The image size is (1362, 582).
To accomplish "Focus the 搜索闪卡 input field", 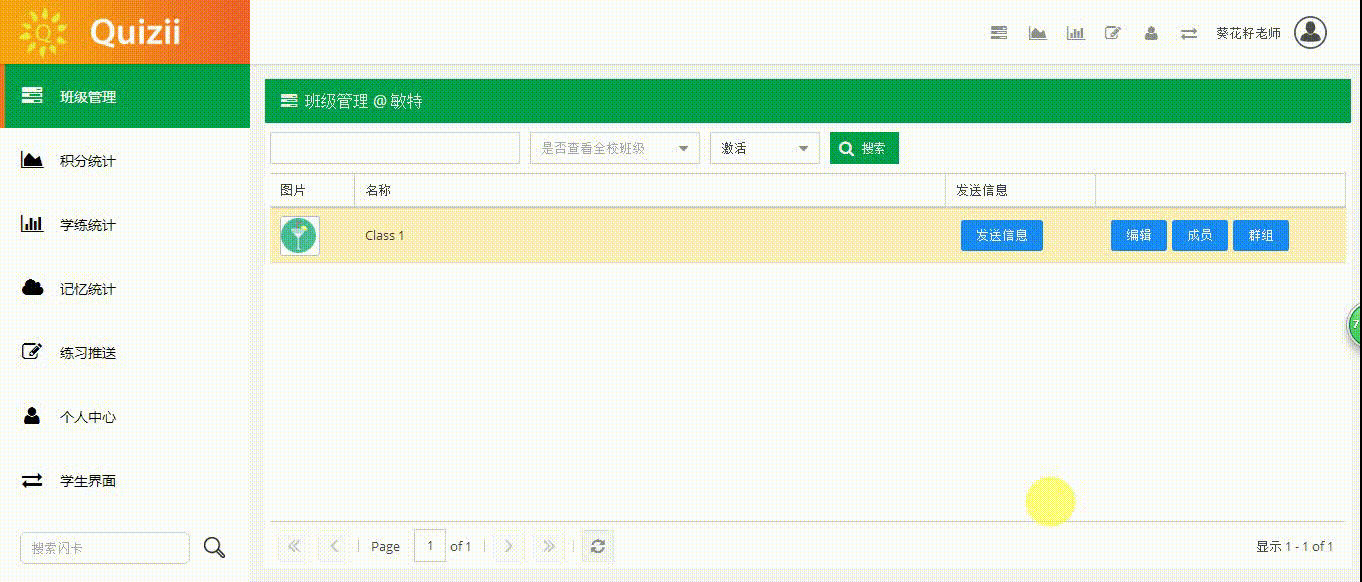I will click(x=105, y=548).
